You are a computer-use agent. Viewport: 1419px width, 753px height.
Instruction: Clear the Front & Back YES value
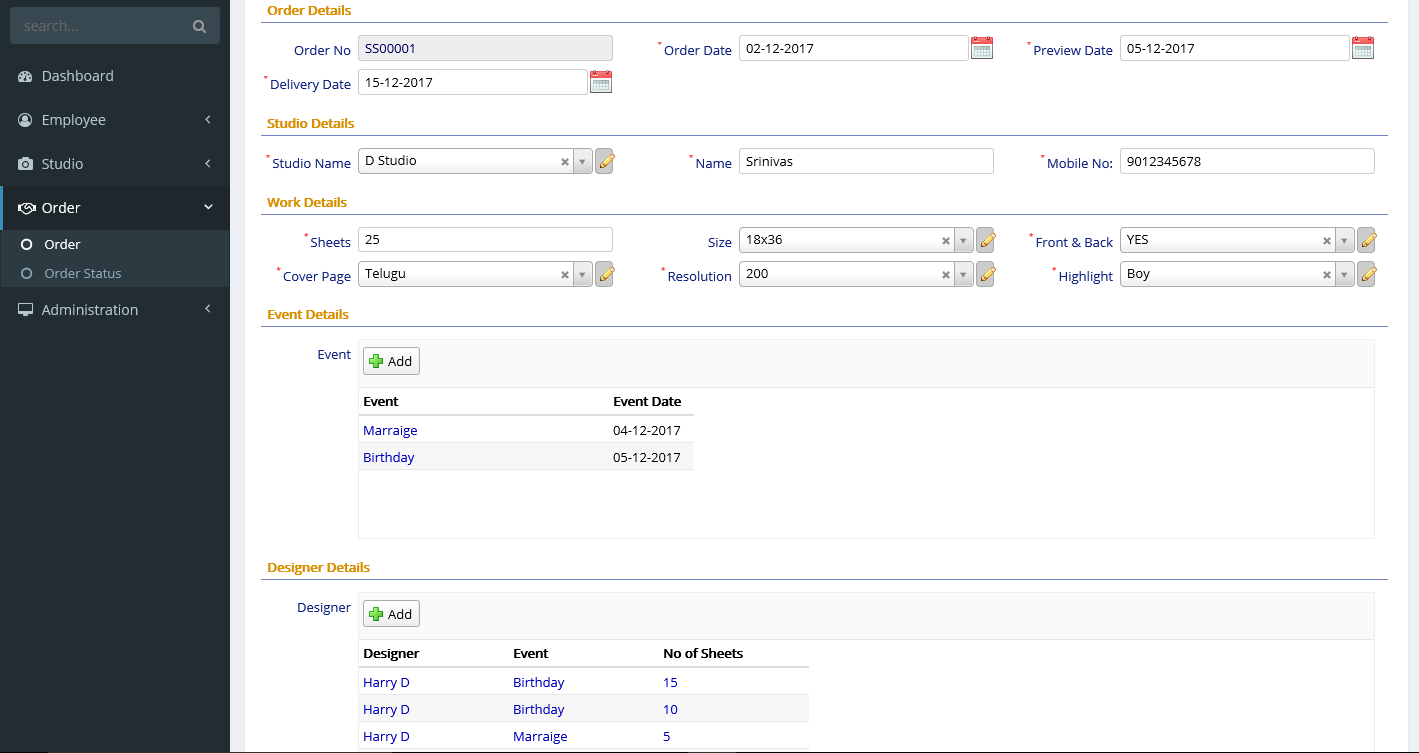pos(1327,239)
